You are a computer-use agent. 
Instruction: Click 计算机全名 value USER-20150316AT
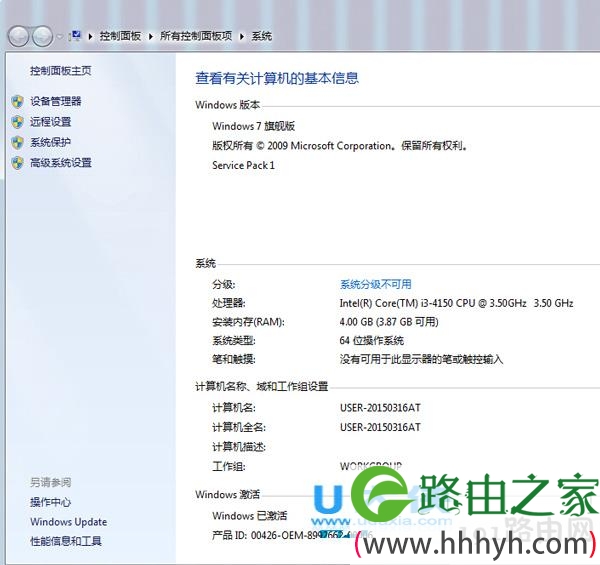pyautogui.click(x=380, y=427)
